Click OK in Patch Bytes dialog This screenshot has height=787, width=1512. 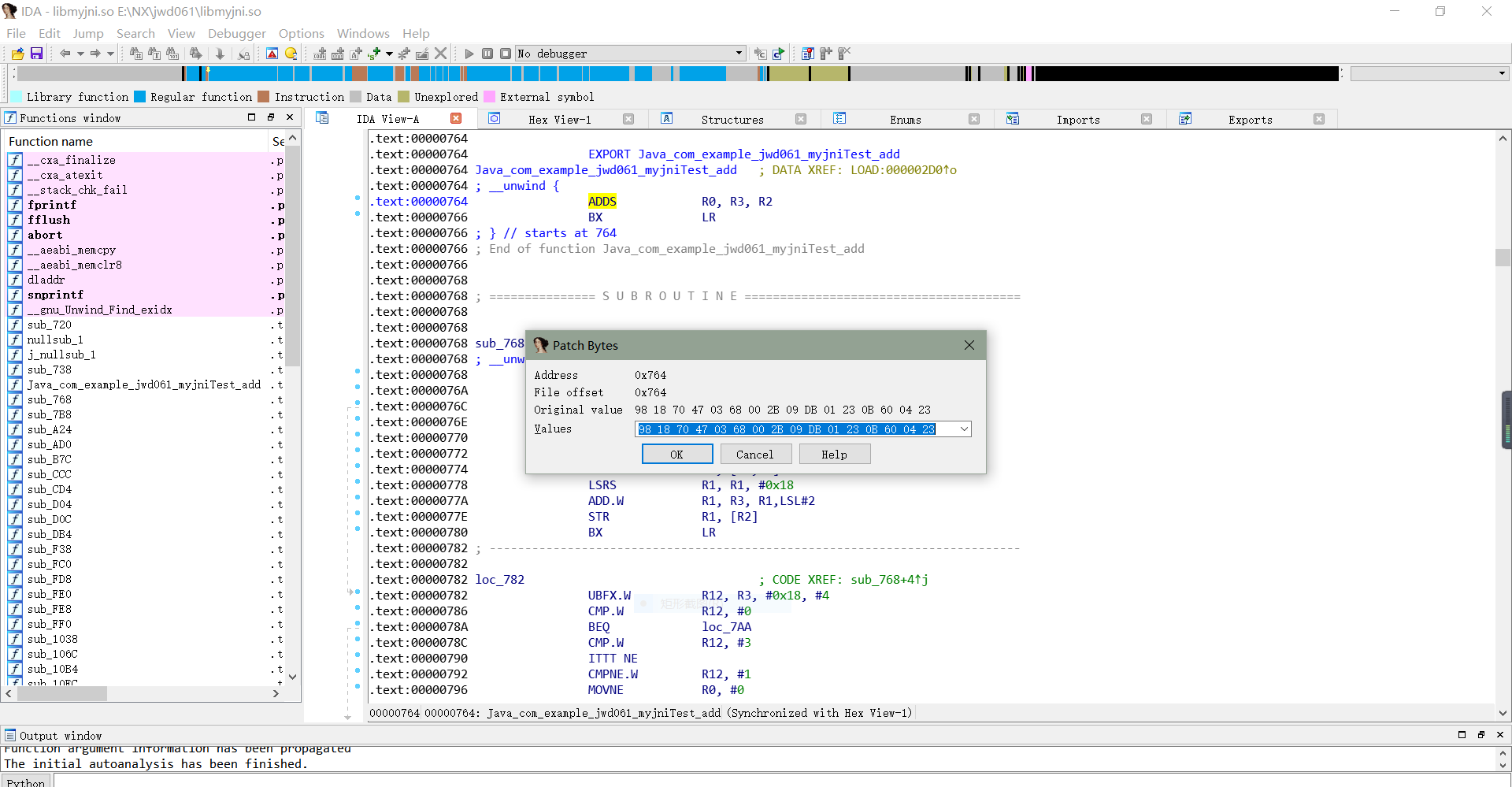pos(677,454)
